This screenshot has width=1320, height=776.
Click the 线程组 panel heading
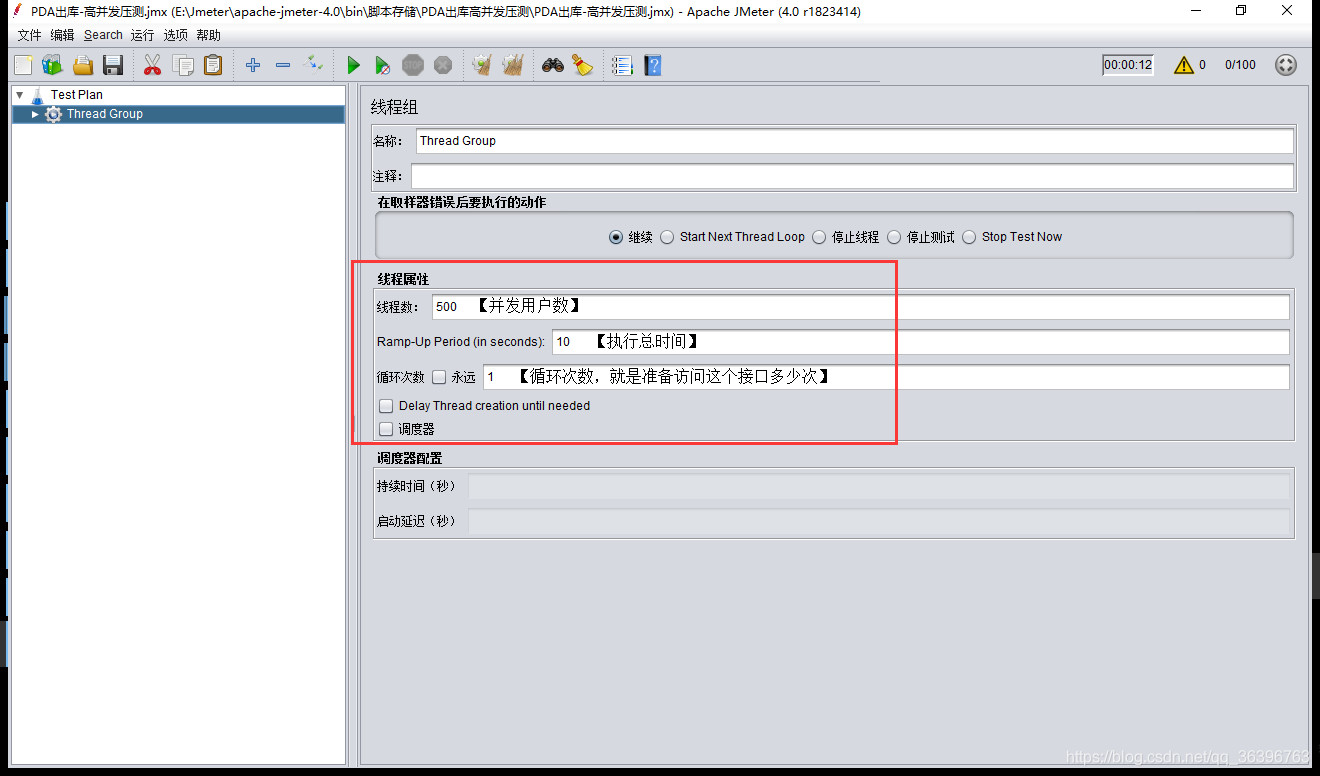[x=394, y=108]
